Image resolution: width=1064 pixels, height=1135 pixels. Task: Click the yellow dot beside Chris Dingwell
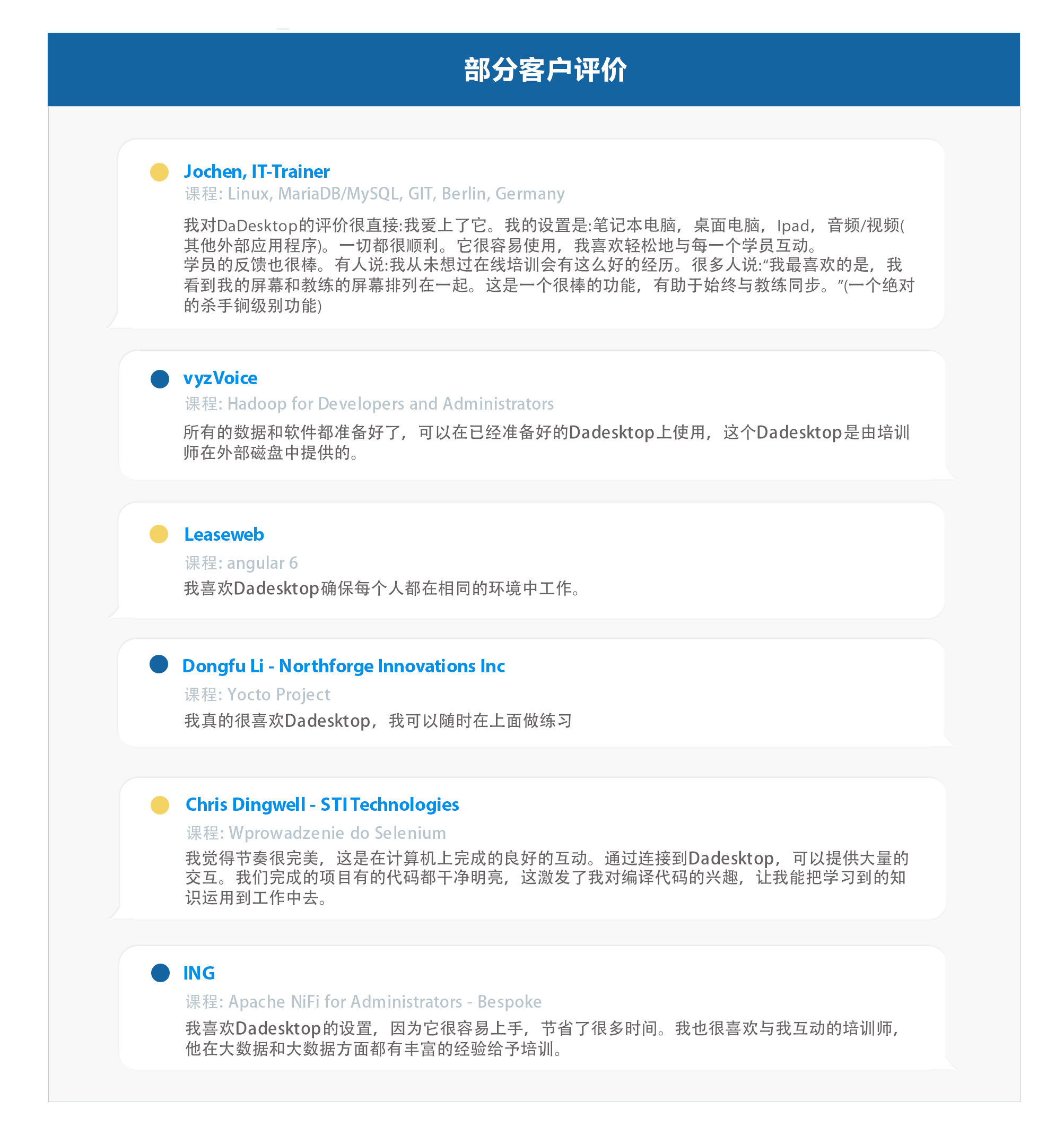tap(160, 805)
